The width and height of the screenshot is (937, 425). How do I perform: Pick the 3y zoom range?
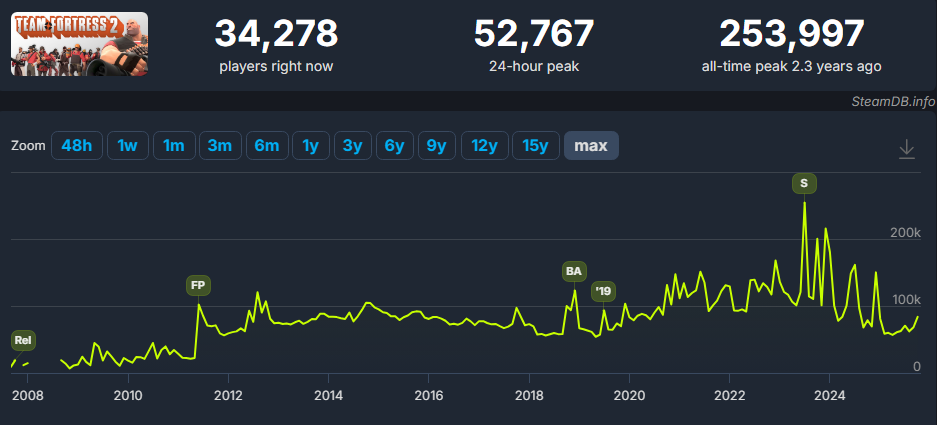(x=352, y=146)
